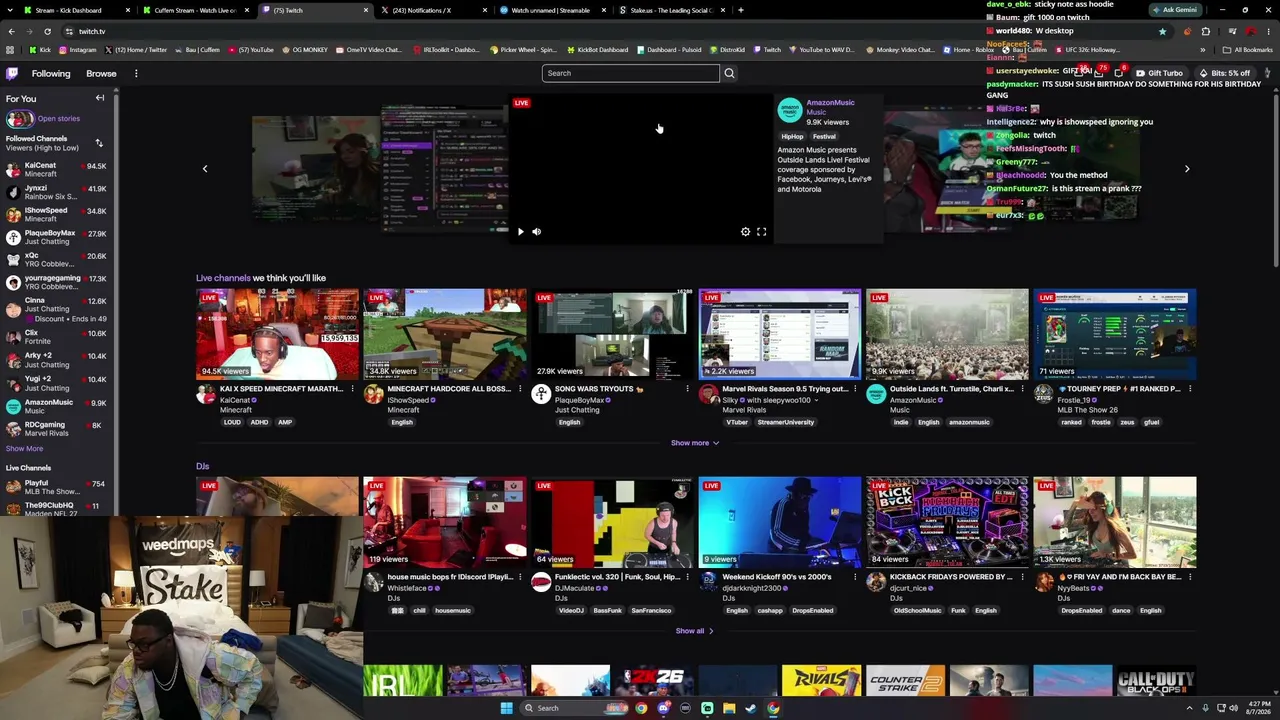
Task: Open AmazonMusic avatar in featured panel
Action: coord(790,110)
